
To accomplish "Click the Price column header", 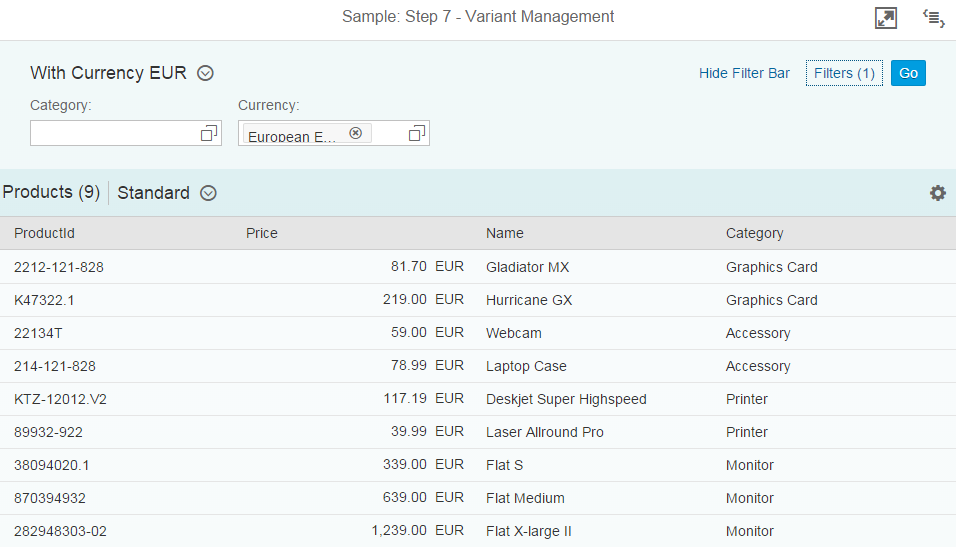I will [262, 233].
